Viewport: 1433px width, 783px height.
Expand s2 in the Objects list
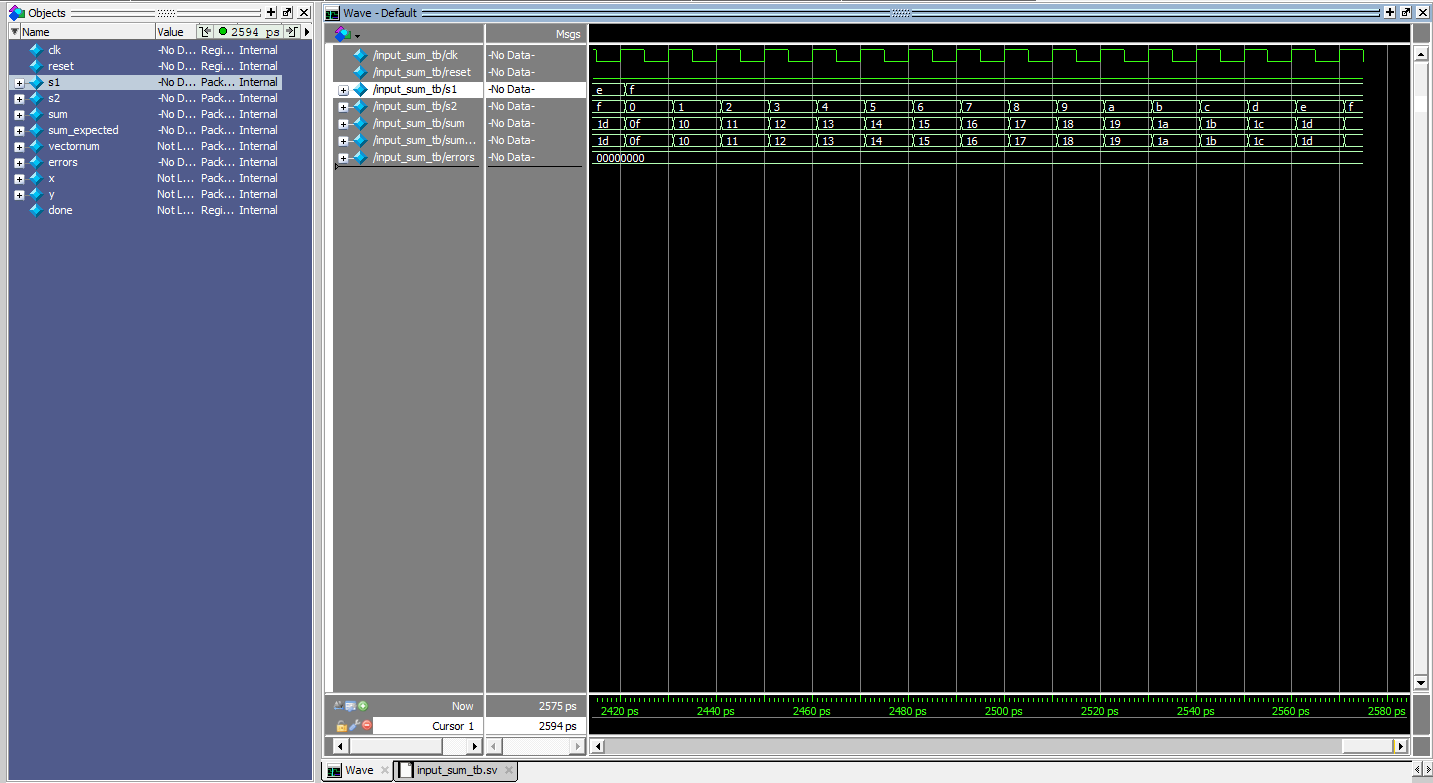pyautogui.click(x=19, y=99)
